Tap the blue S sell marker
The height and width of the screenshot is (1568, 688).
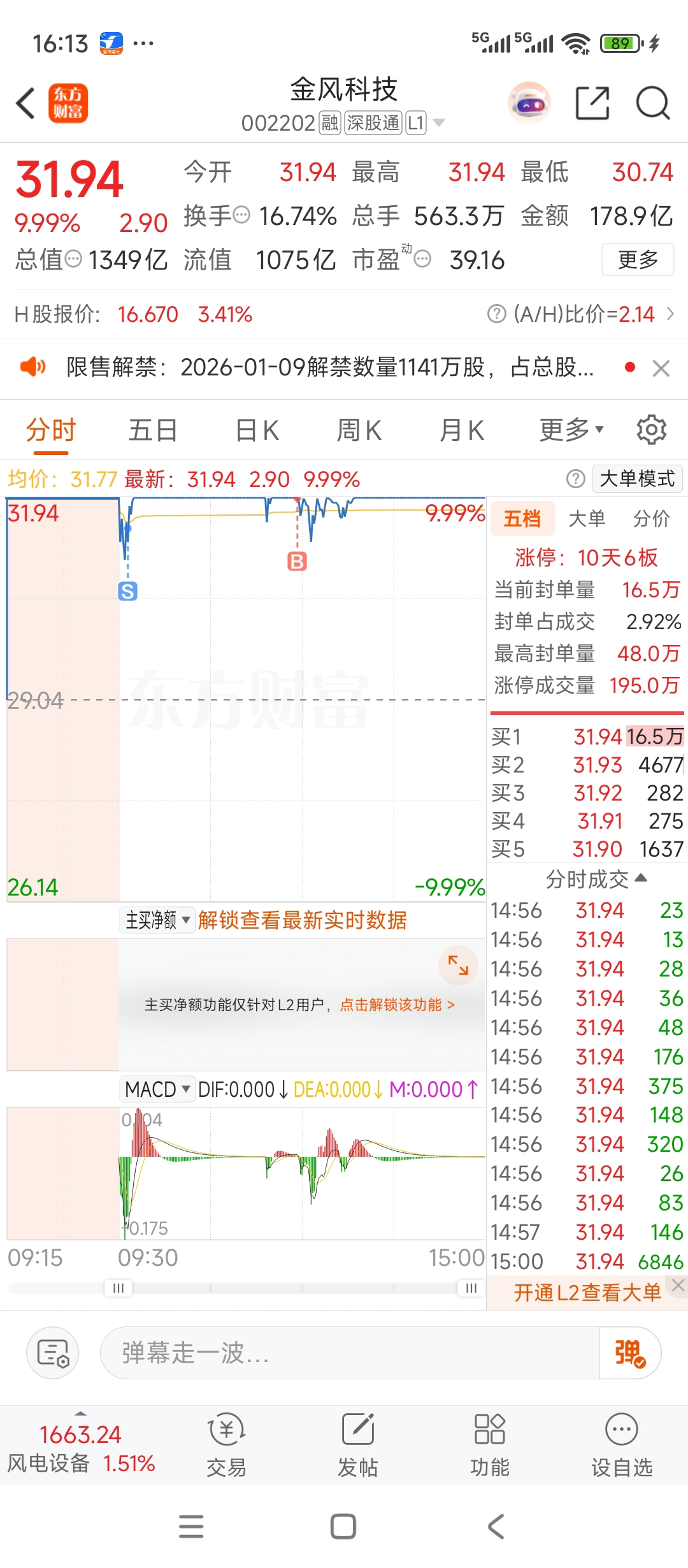tap(127, 591)
